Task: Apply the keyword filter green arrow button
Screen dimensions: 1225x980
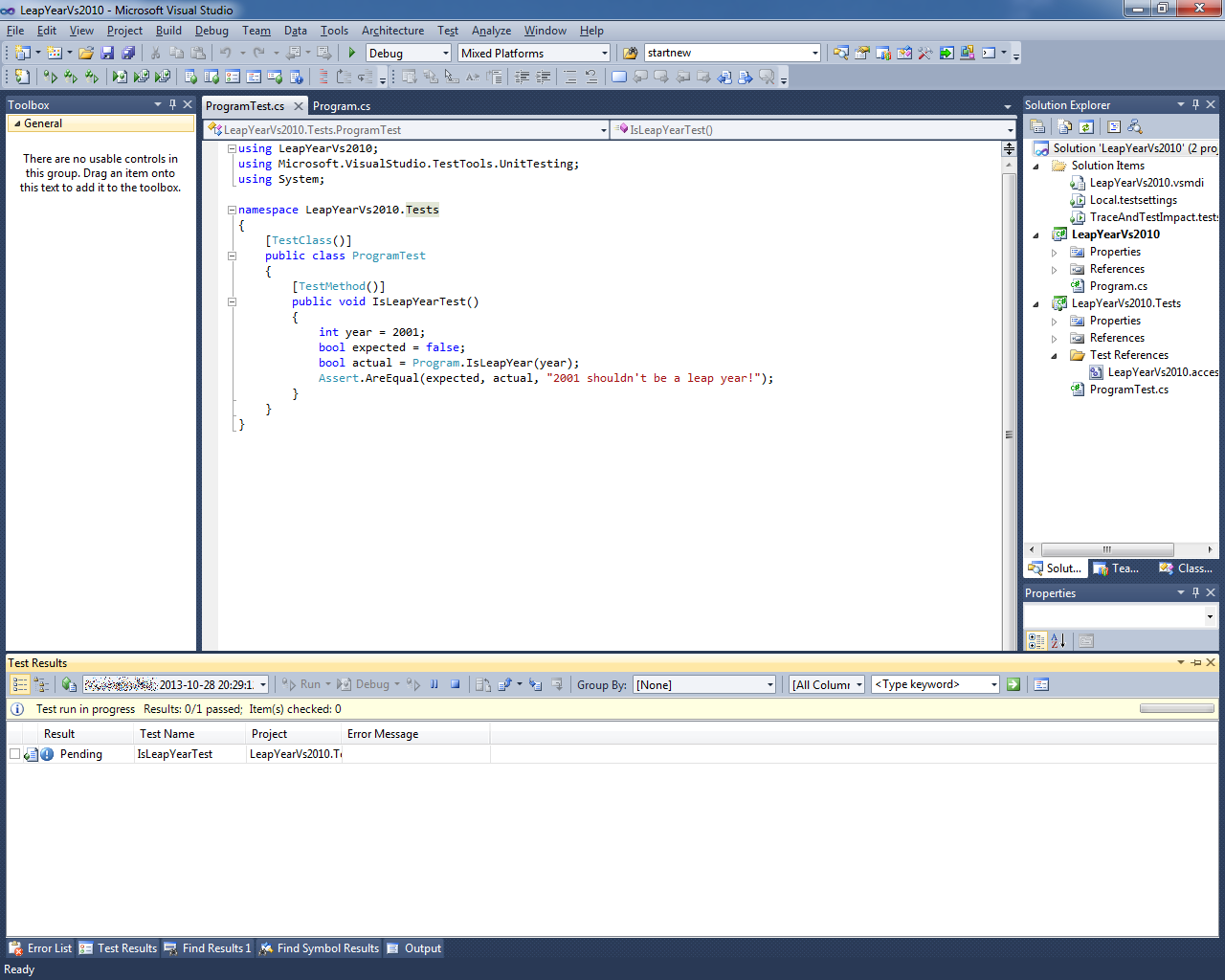Action: tap(1013, 684)
